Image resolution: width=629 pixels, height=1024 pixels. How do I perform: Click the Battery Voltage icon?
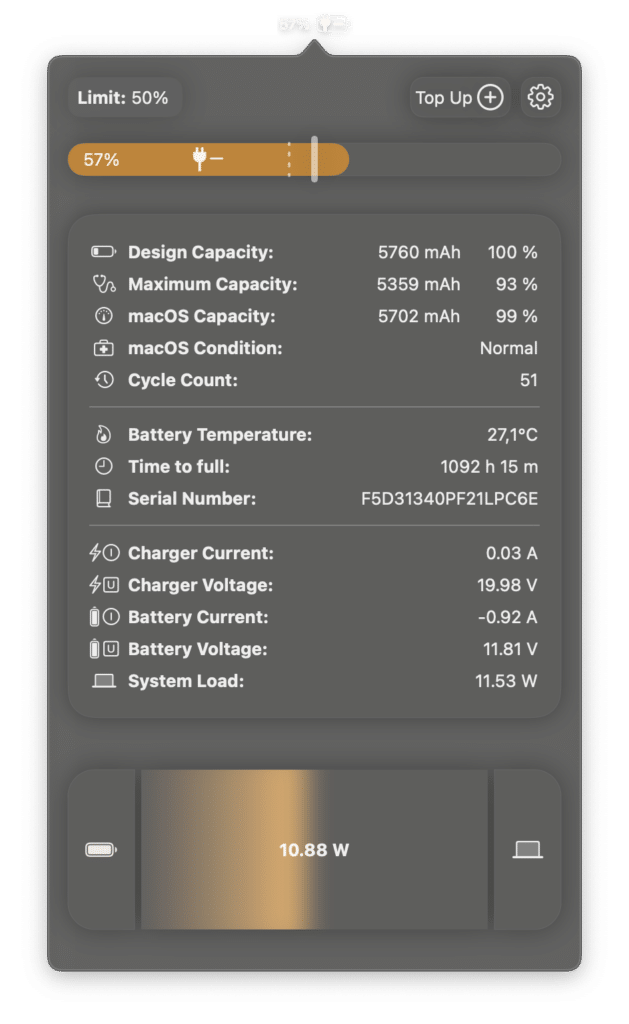[x=103, y=649]
